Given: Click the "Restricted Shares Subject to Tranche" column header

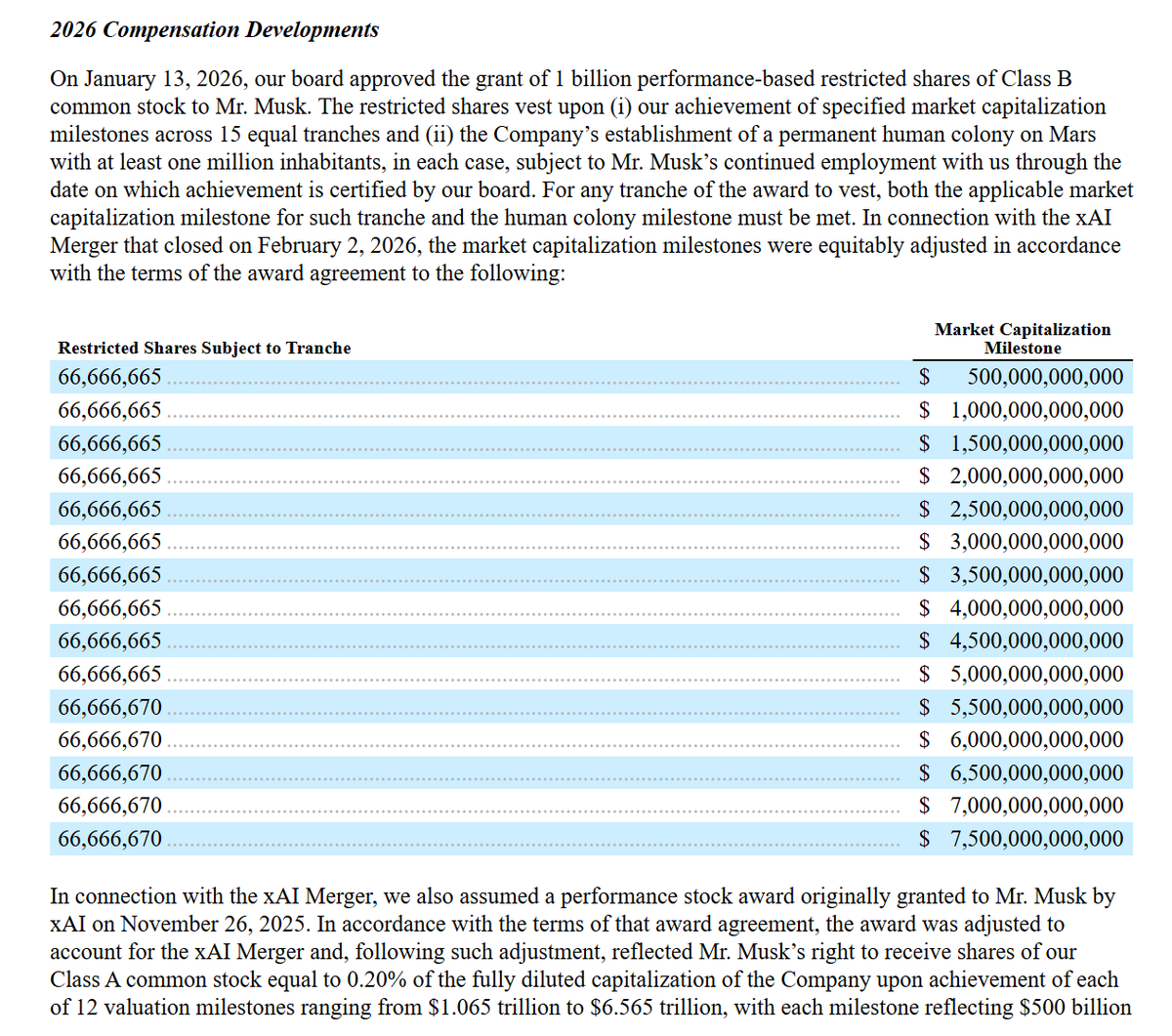Looking at the screenshot, I should [x=204, y=348].
